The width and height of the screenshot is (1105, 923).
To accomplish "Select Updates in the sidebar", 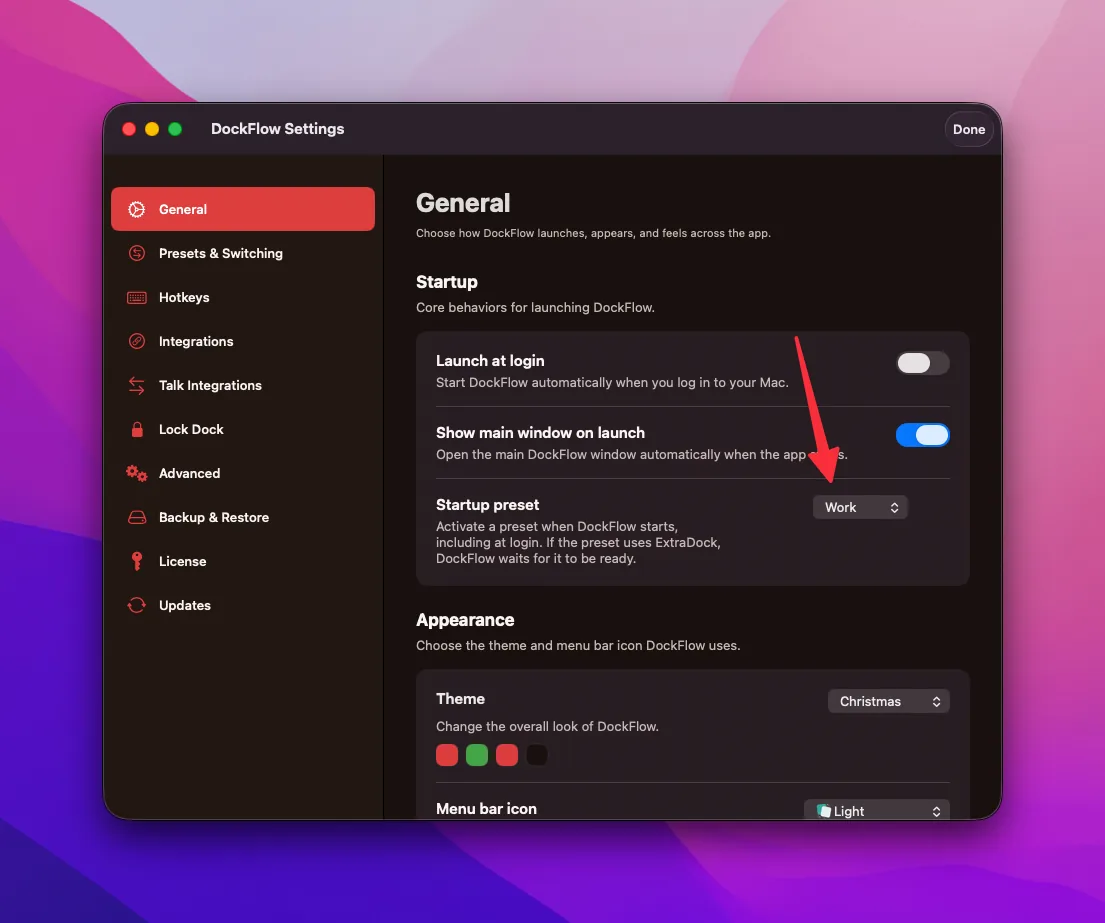I will tap(242, 605).
